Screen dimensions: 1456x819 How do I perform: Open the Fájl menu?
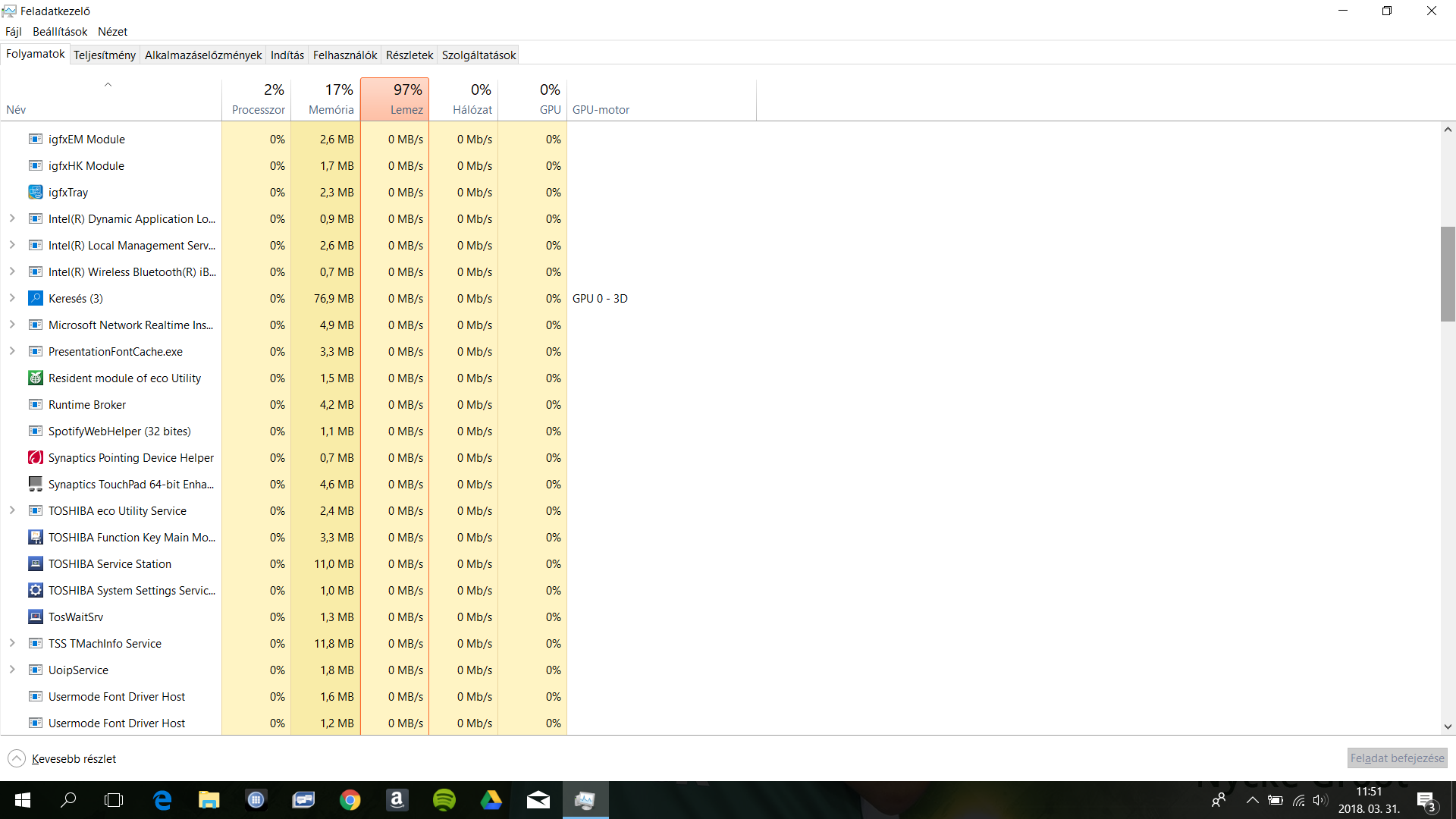14,31
